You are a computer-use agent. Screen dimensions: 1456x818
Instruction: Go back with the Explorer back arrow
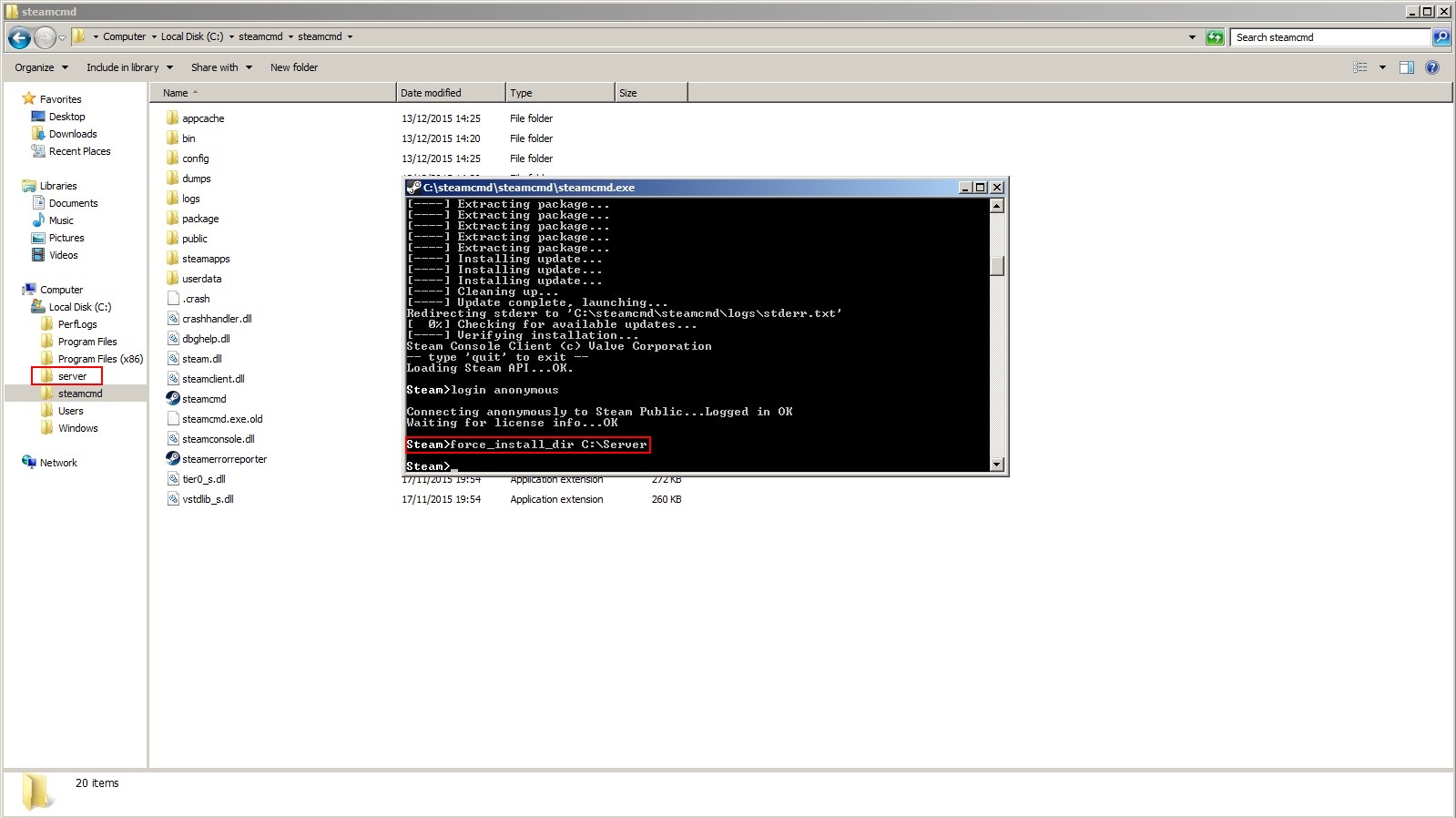click(x=19, y=37)
